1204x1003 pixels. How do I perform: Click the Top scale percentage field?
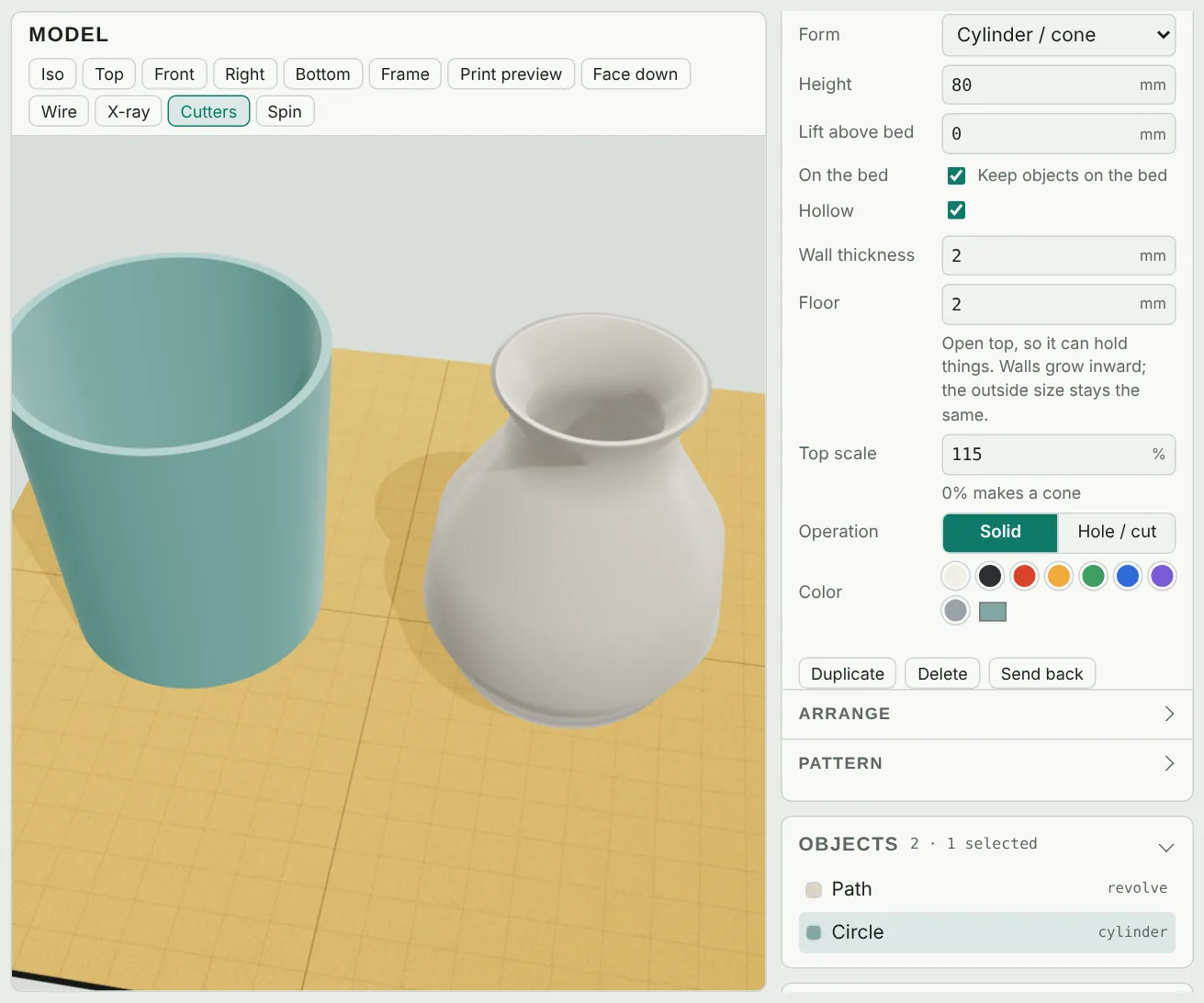click(x=1059, y=455)
